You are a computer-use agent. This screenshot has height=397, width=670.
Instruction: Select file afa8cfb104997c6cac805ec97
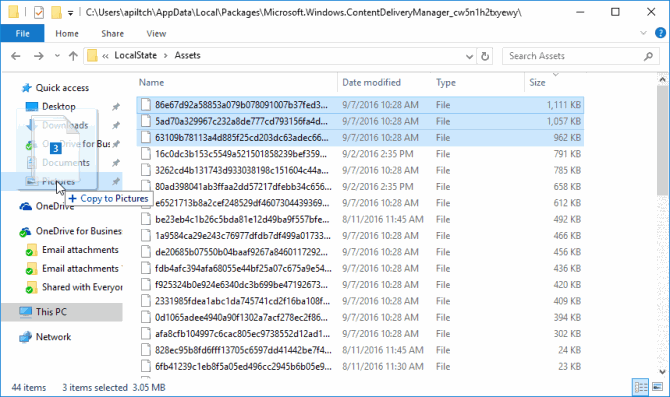click(360, 334)
